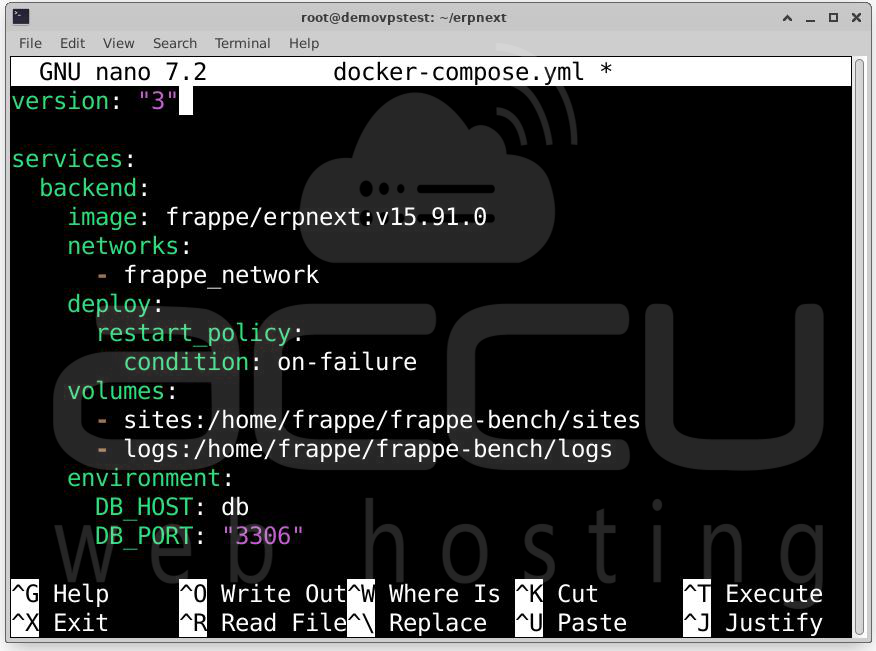Open the Terminal menu
Screen dimensions: 876x651
tap(242, 43)
